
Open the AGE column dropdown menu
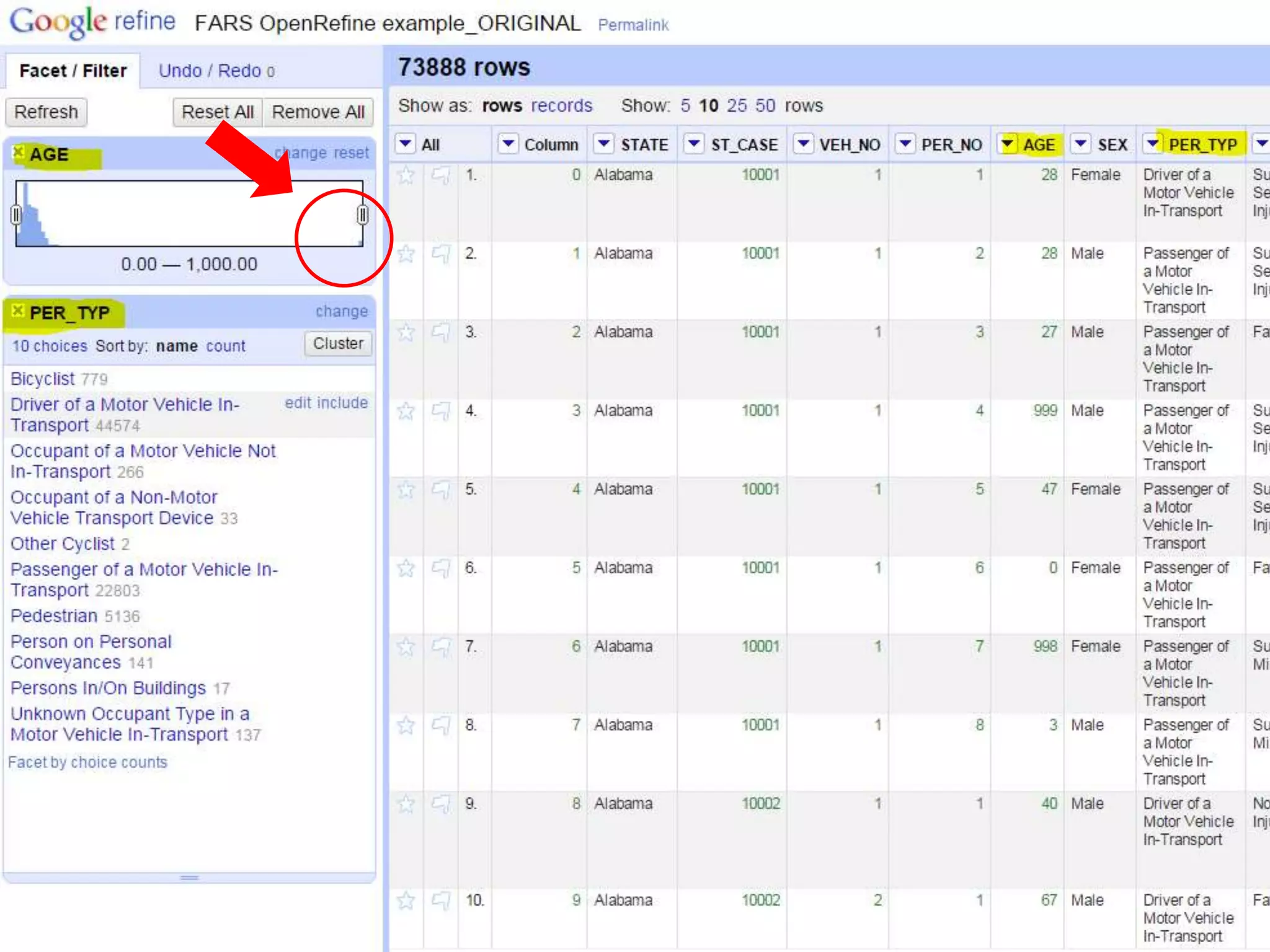pyautogui.click(x=1008, y=144)
